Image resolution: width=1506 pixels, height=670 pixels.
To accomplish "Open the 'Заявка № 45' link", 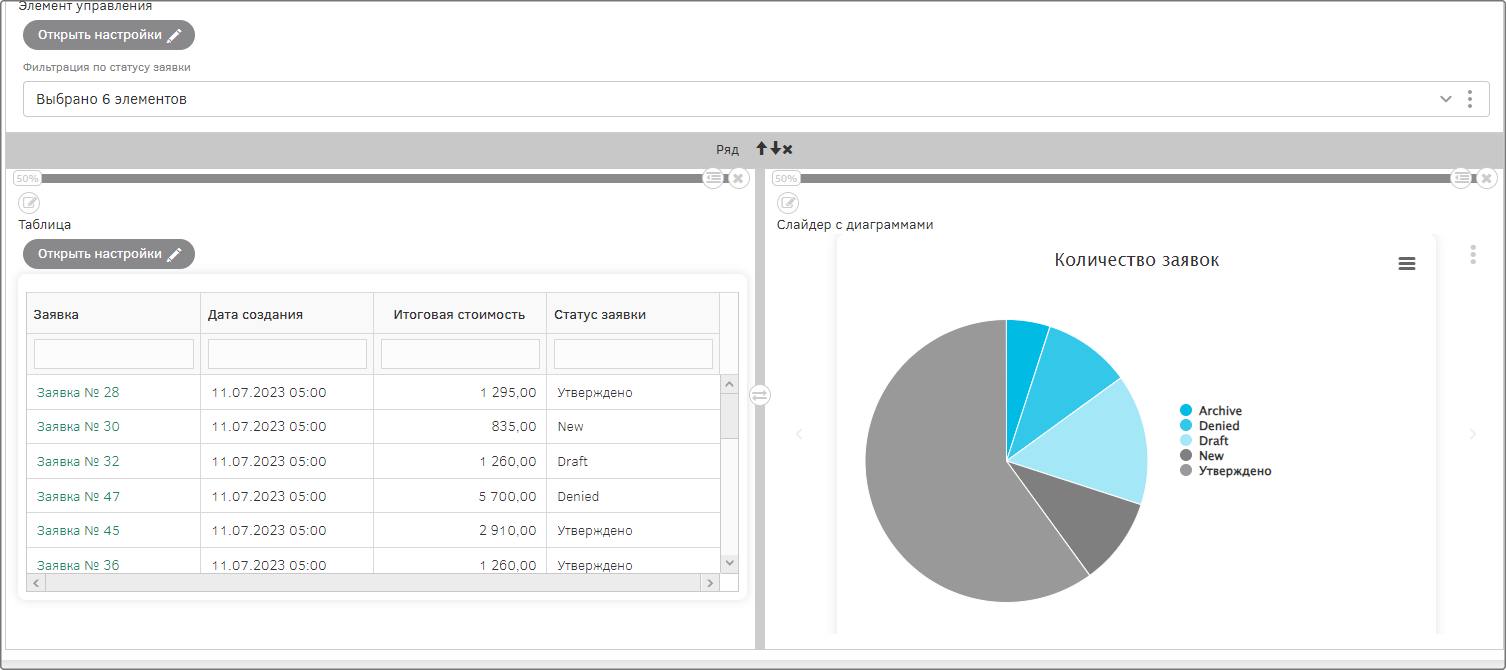I will click(78, 531).
